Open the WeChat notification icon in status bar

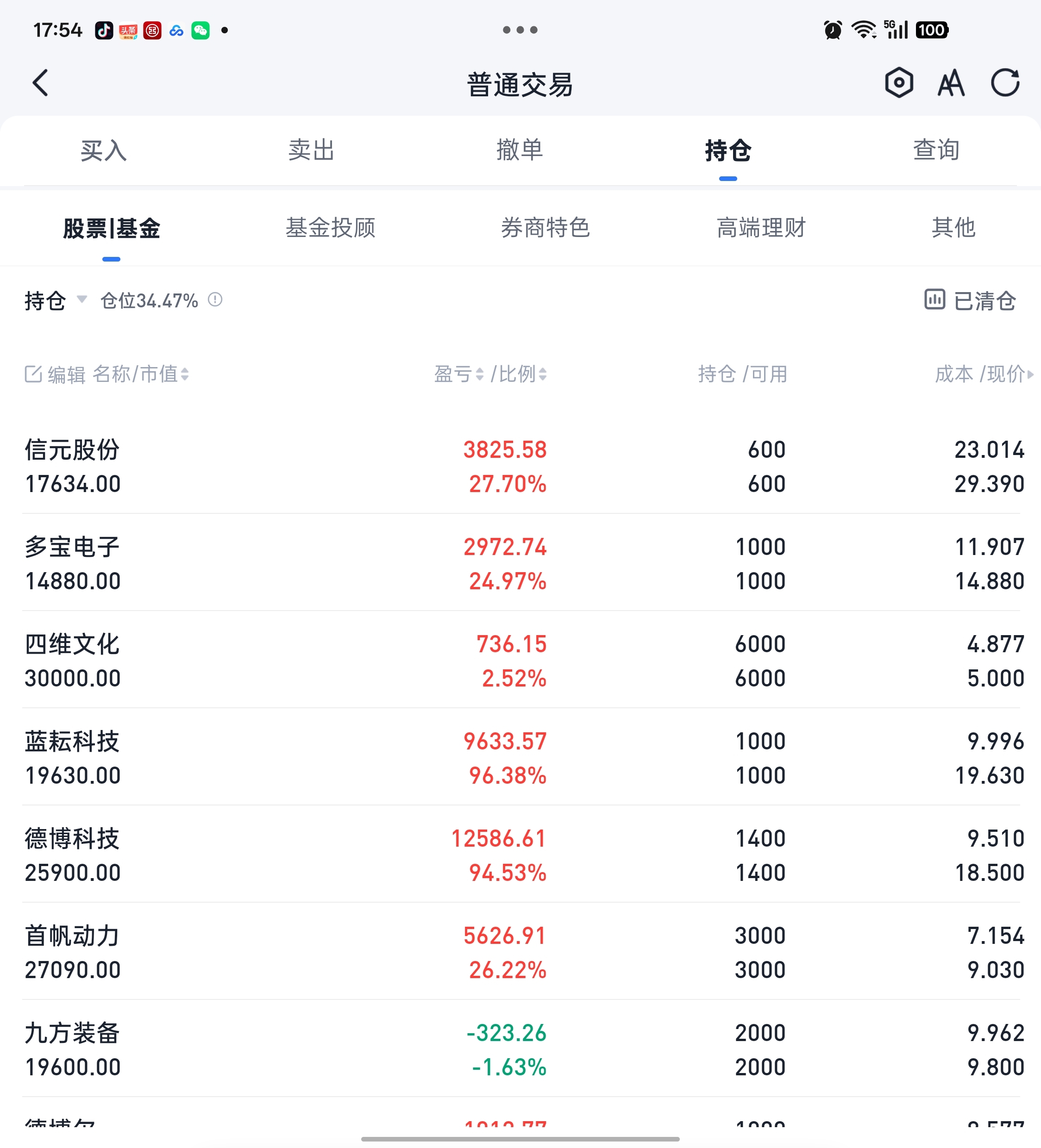(x=201, y=30)
